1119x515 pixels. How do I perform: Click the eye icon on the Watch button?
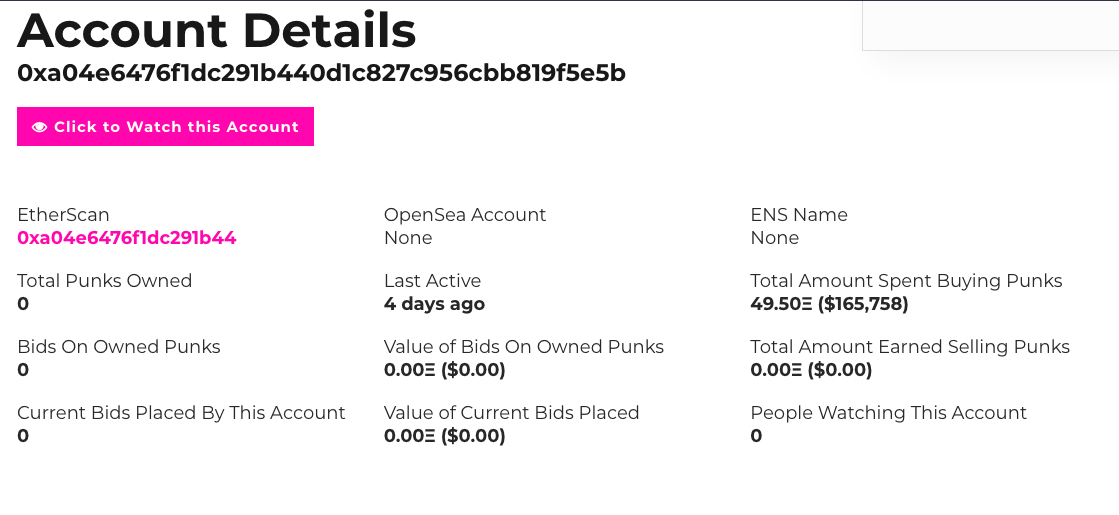pyautogui.click(x=40, y=127)
